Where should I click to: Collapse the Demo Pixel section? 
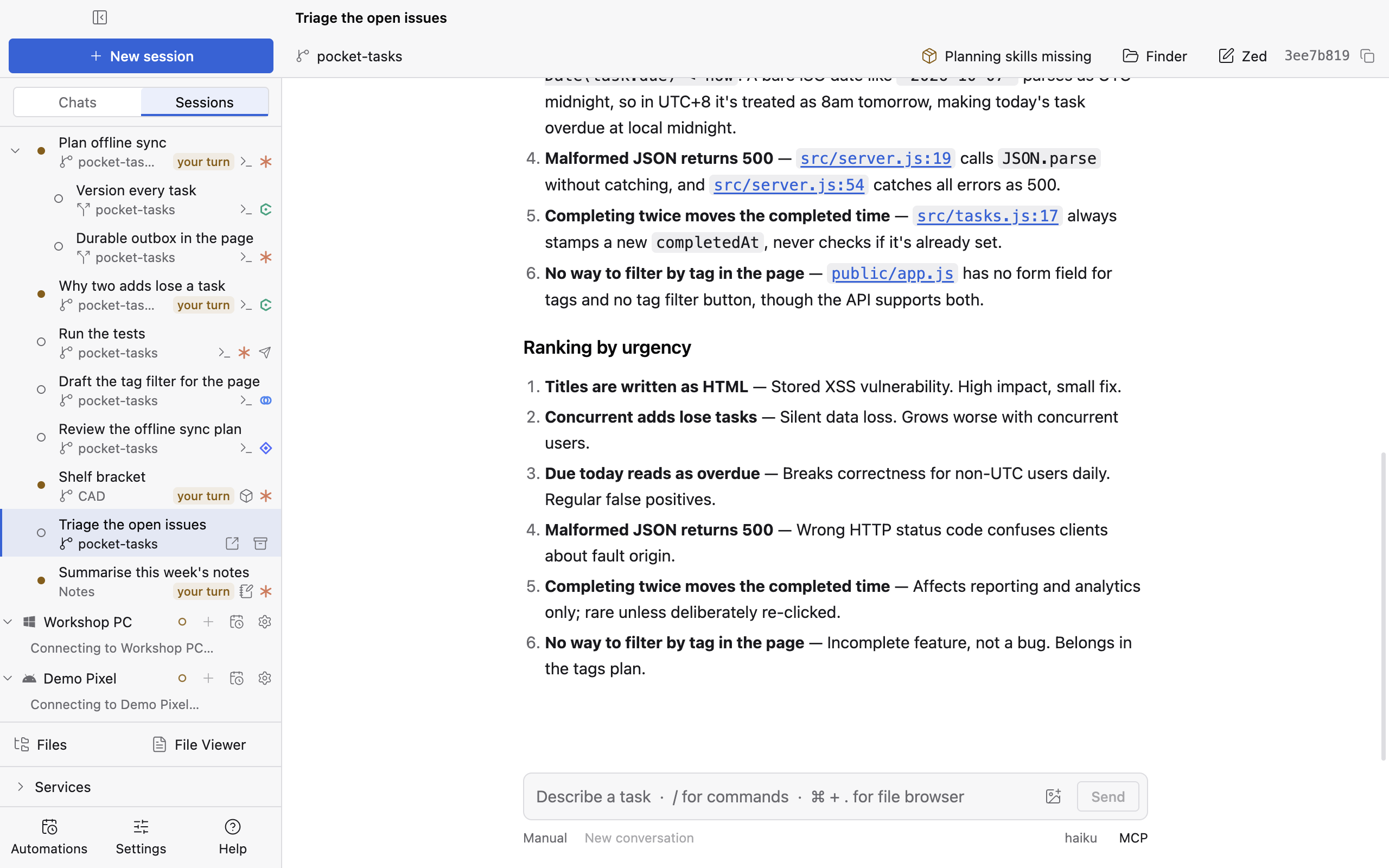8,678
